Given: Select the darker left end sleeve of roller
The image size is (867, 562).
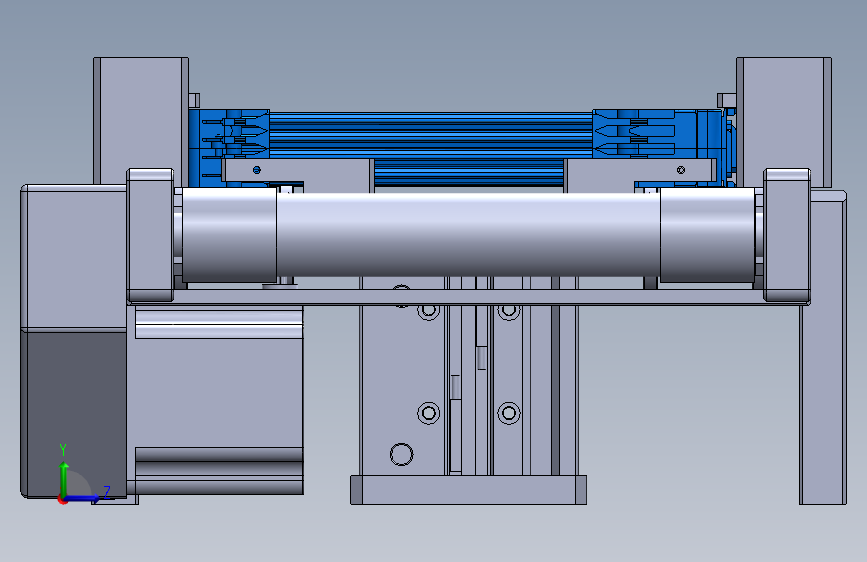Looking at the screenshot, I should pyautogui.click(x=229, y=235).
